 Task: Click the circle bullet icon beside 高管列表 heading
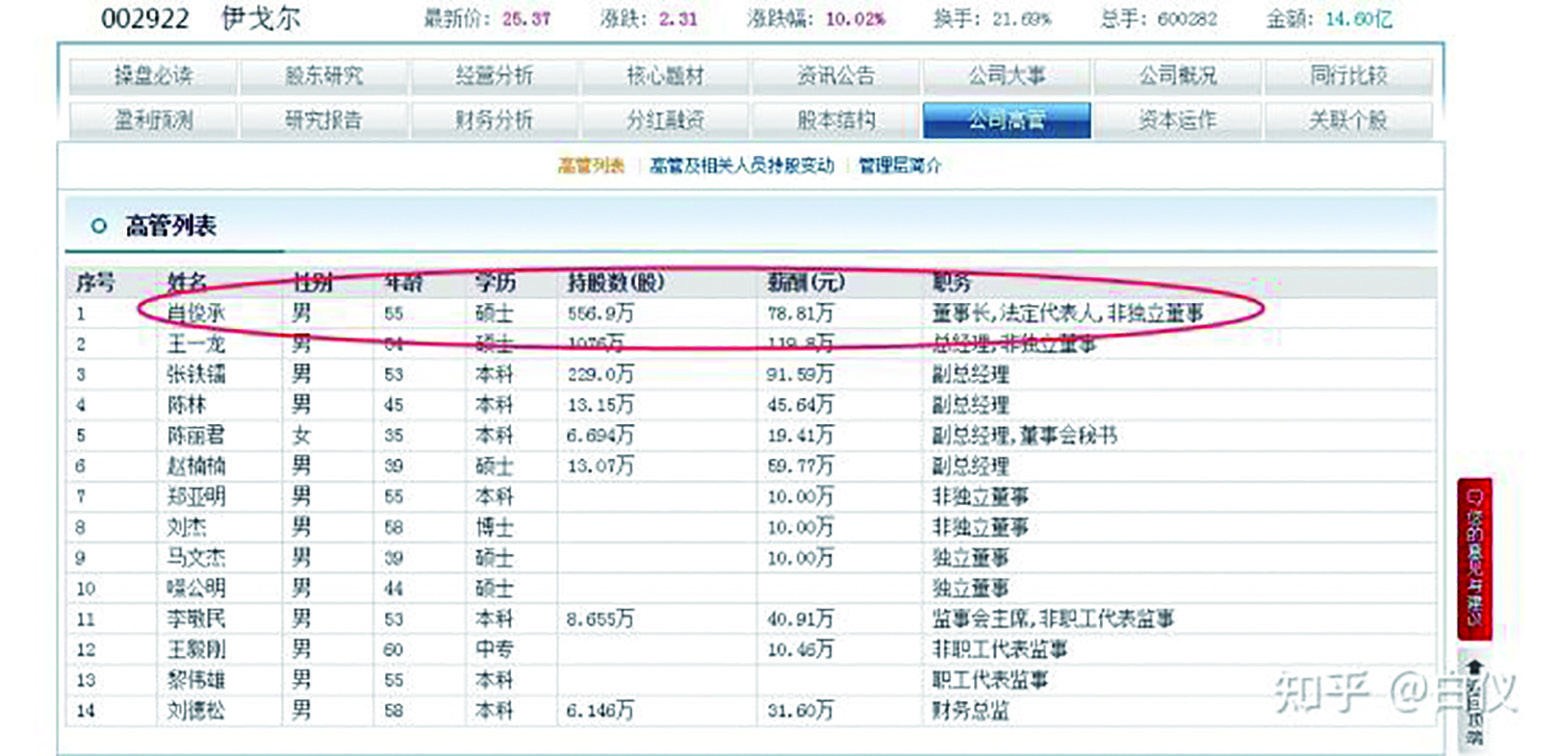point(97,226)
